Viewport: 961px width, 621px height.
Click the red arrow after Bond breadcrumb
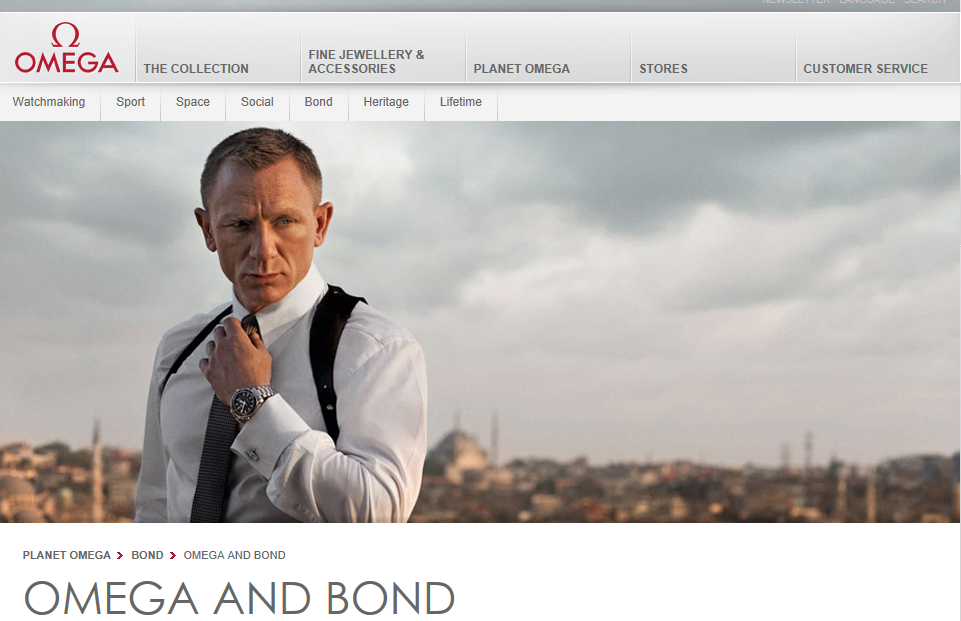(173, 555)
